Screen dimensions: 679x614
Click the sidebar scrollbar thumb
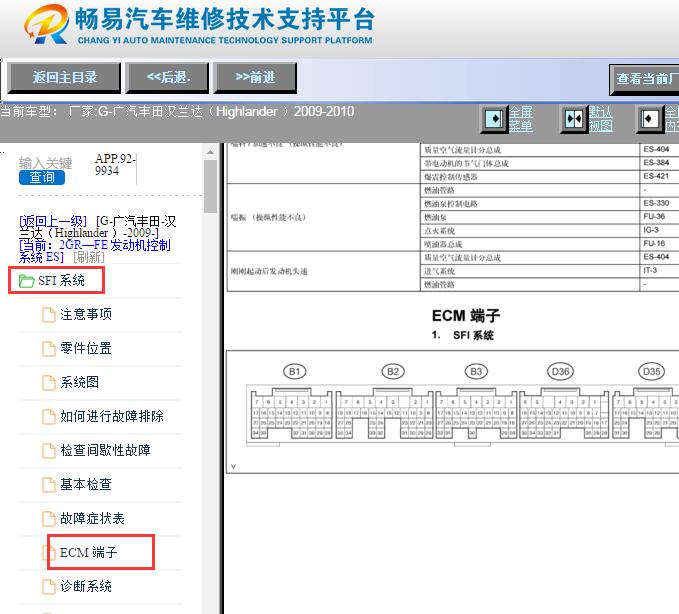pyautogui.click(x=210, y=187)
